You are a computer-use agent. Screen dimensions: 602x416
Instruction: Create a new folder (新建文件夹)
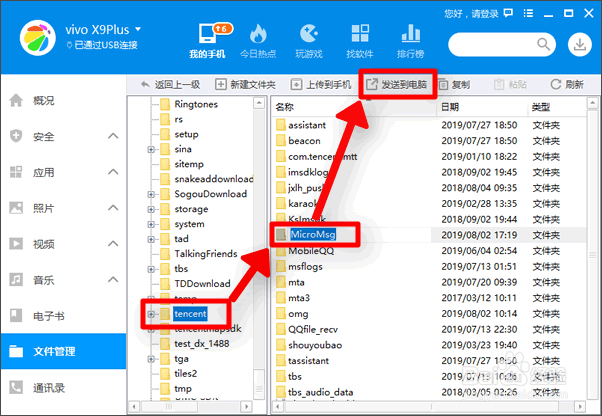click(x=245, y=84)
